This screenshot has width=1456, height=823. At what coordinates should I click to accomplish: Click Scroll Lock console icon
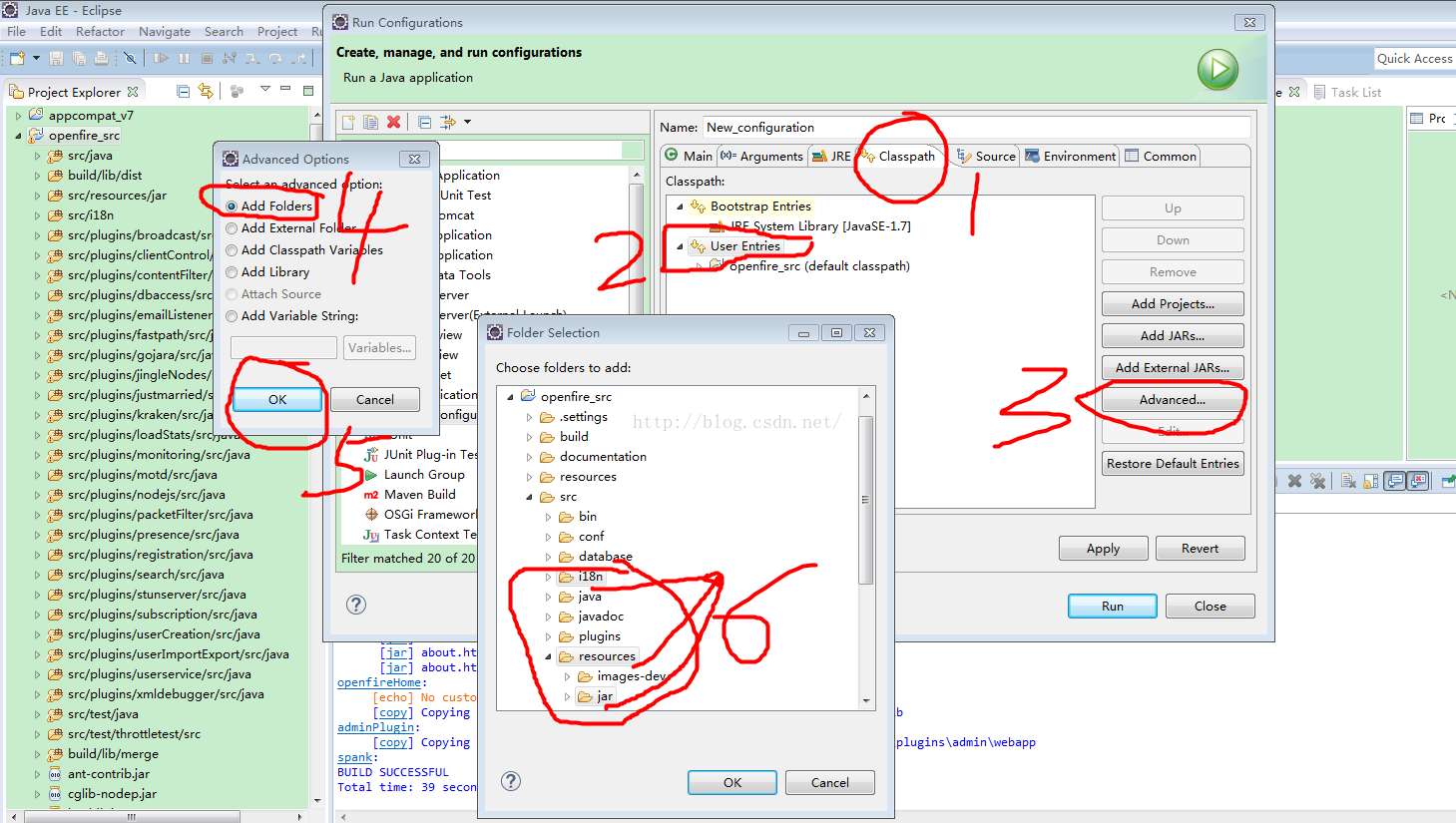point(1371,481)
